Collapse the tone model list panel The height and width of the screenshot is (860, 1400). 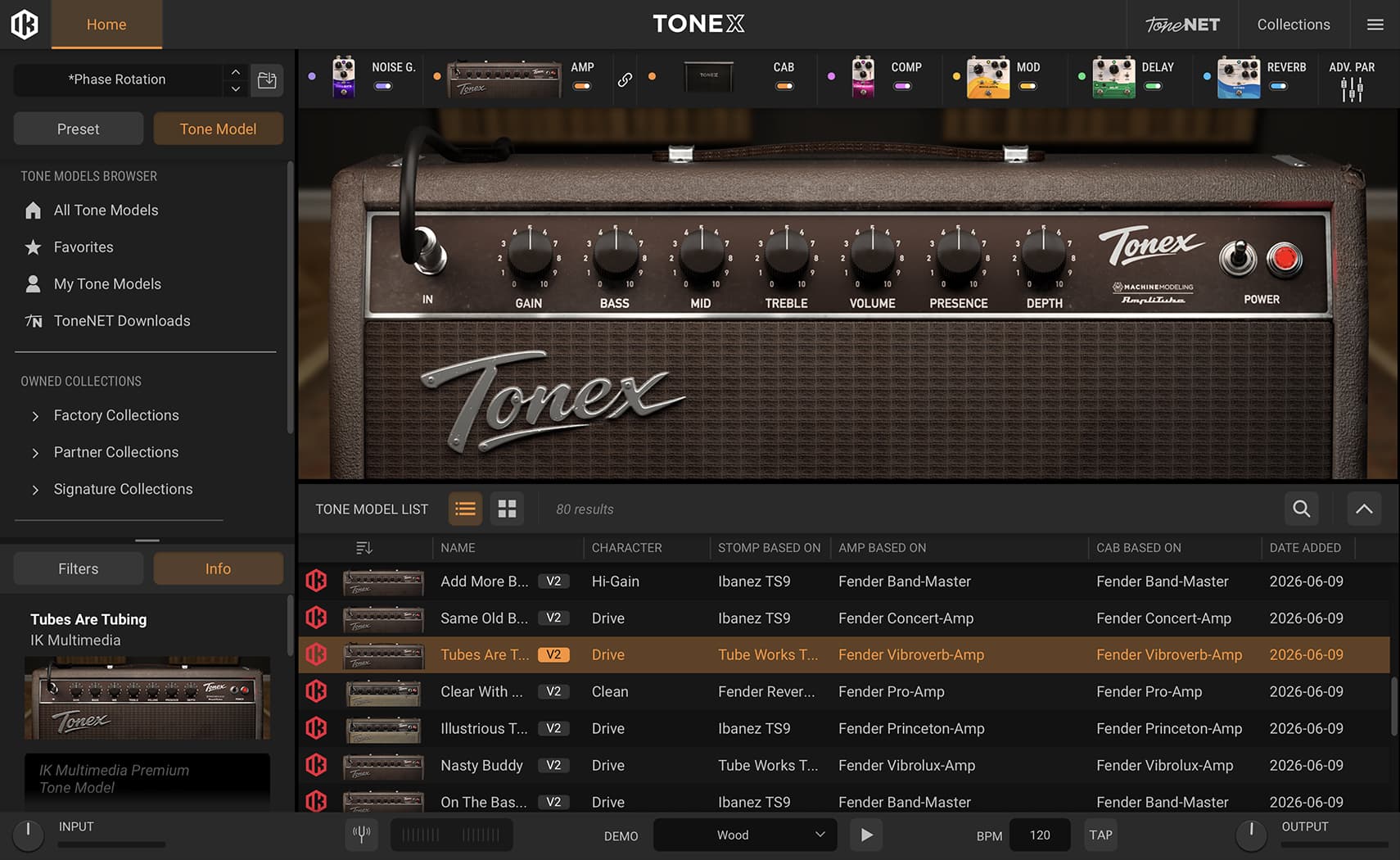tap(1364, 509)
